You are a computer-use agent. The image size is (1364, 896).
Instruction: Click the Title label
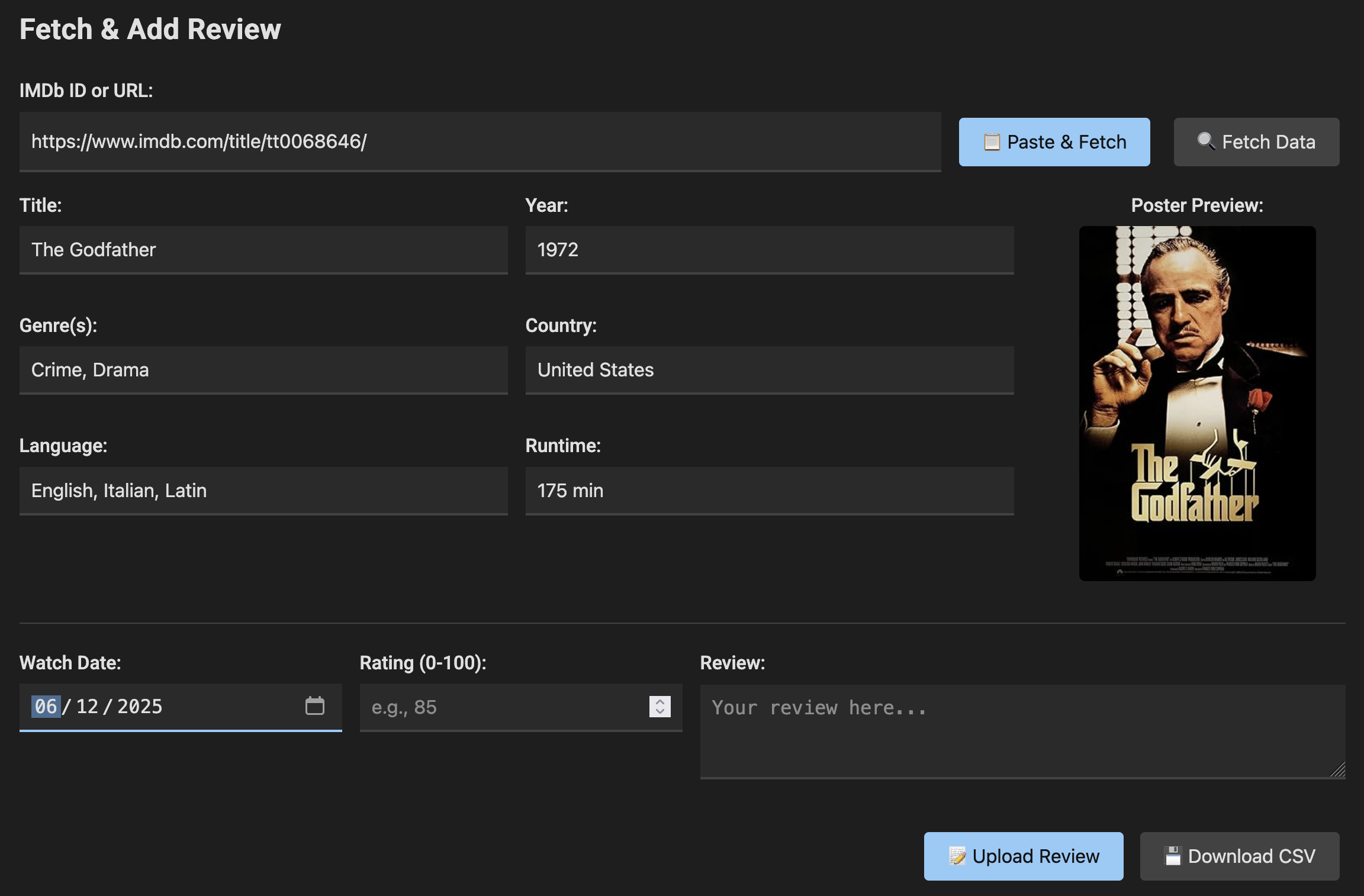[x=41, y=205]
